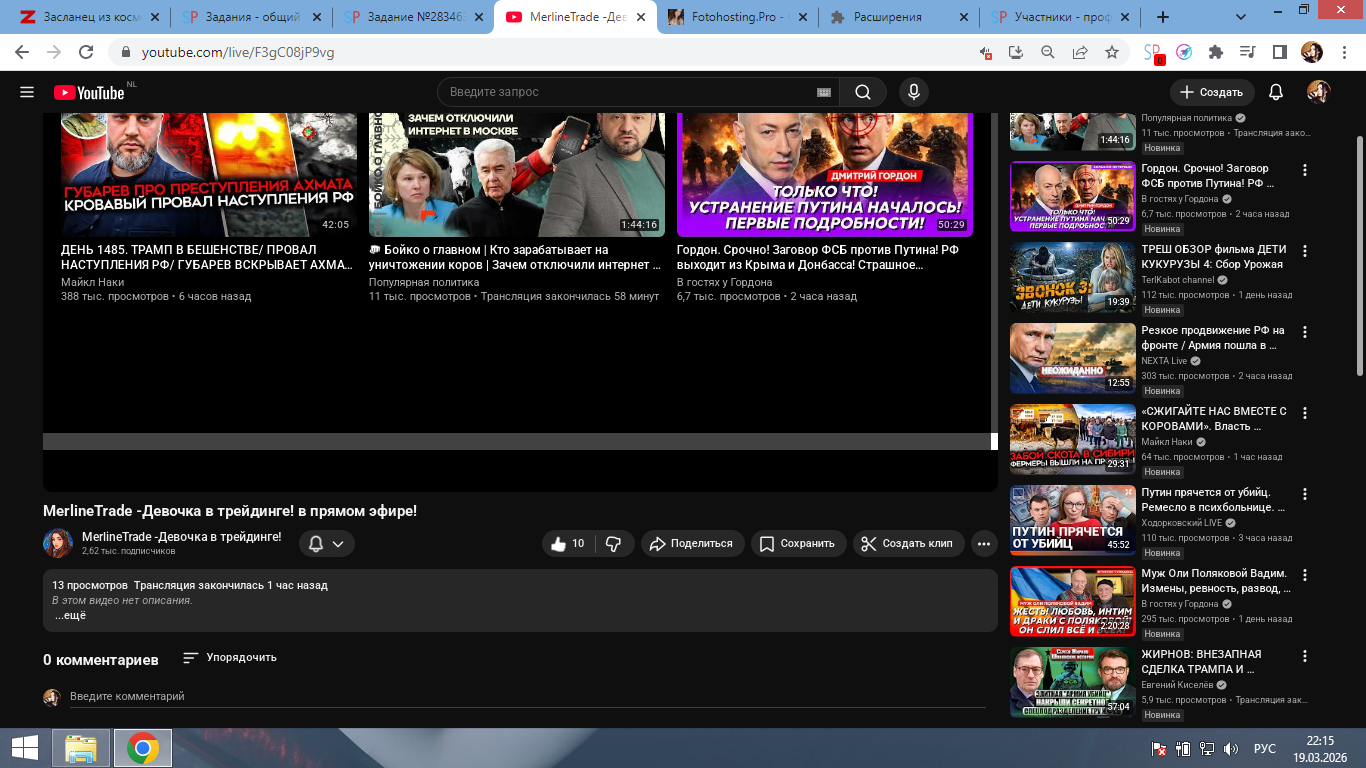Open subscription notification bell dropdown
This screenshot has height=768, width=1366.
pos(327,544)
